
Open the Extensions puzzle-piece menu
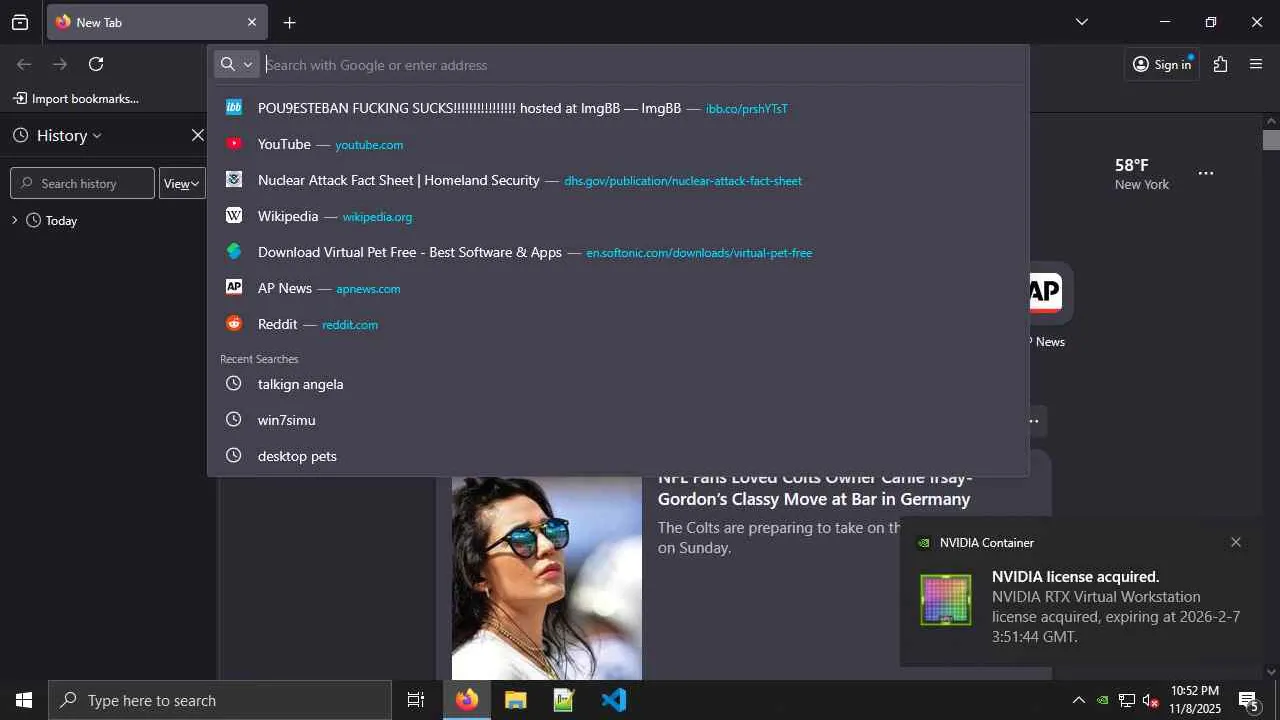(1220, 64)
